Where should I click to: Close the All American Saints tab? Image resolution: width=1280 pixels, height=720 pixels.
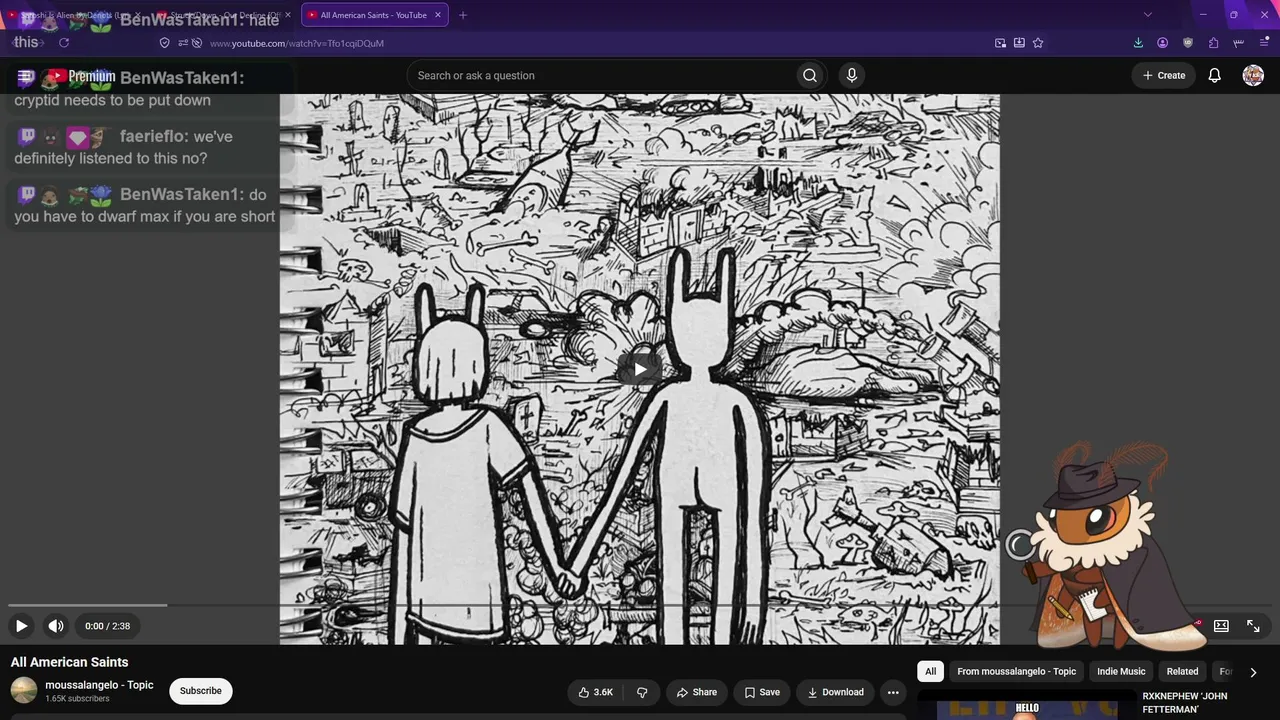pos(438,15)
